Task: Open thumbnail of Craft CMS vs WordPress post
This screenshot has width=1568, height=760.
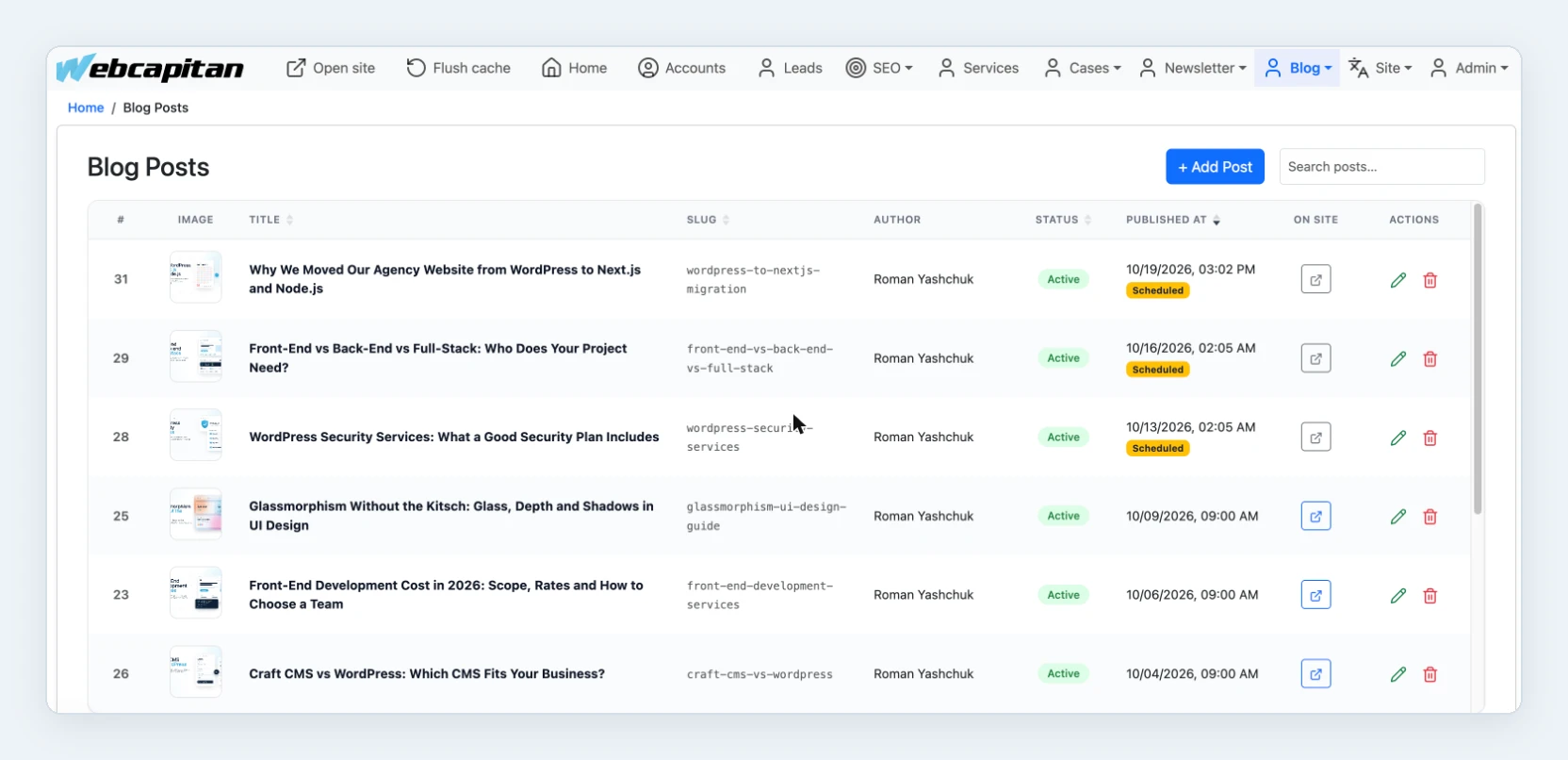Action: 196,671
